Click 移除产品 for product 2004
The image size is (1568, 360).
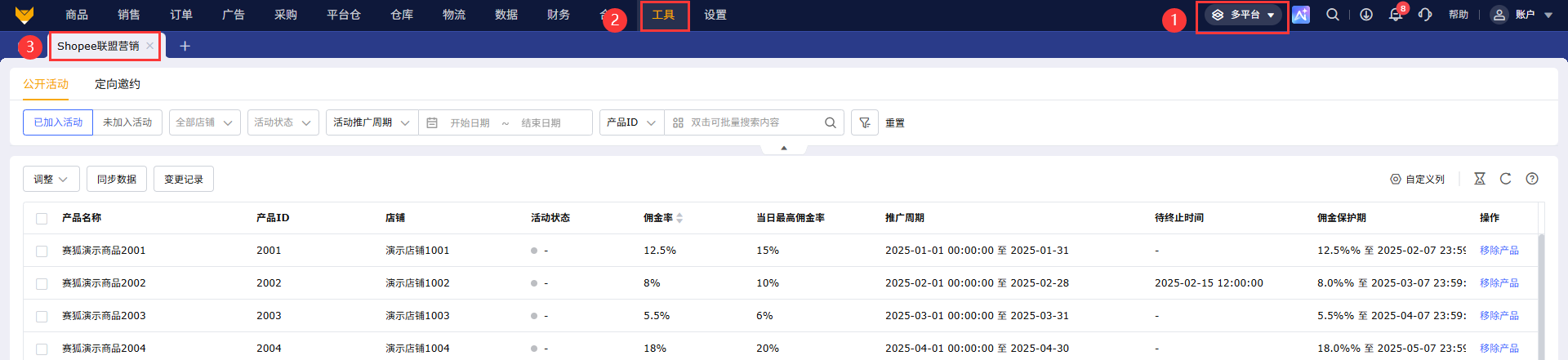pos(1499,349)
